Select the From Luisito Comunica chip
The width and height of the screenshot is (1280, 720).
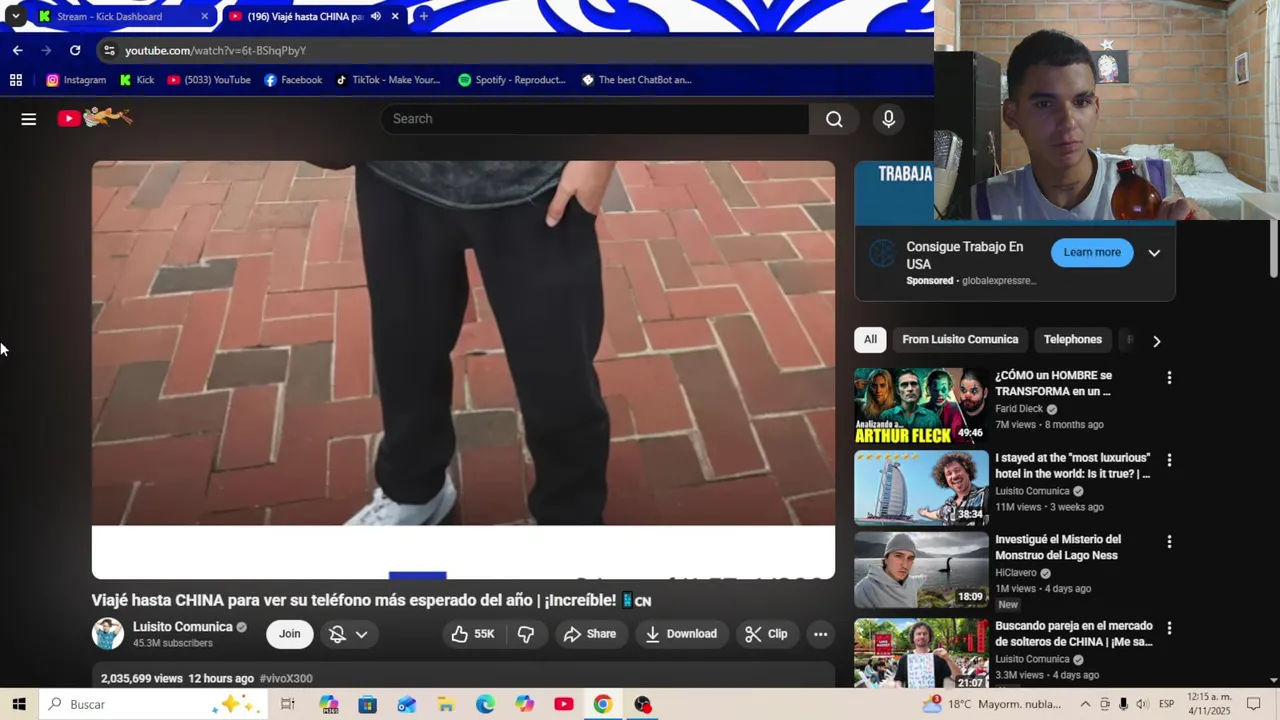[960, 340]
